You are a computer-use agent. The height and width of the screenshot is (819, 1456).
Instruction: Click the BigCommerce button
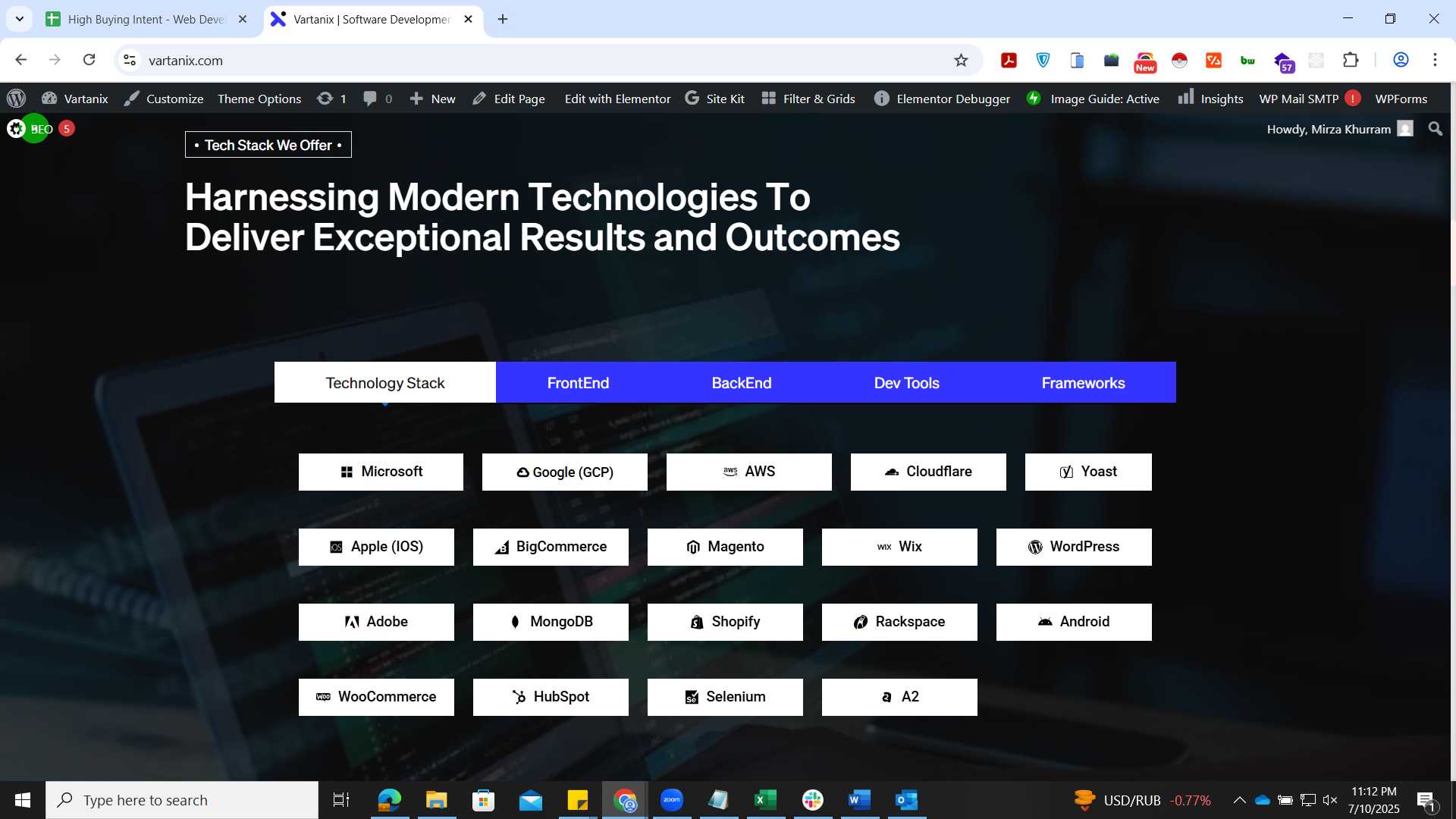[551, 547]
